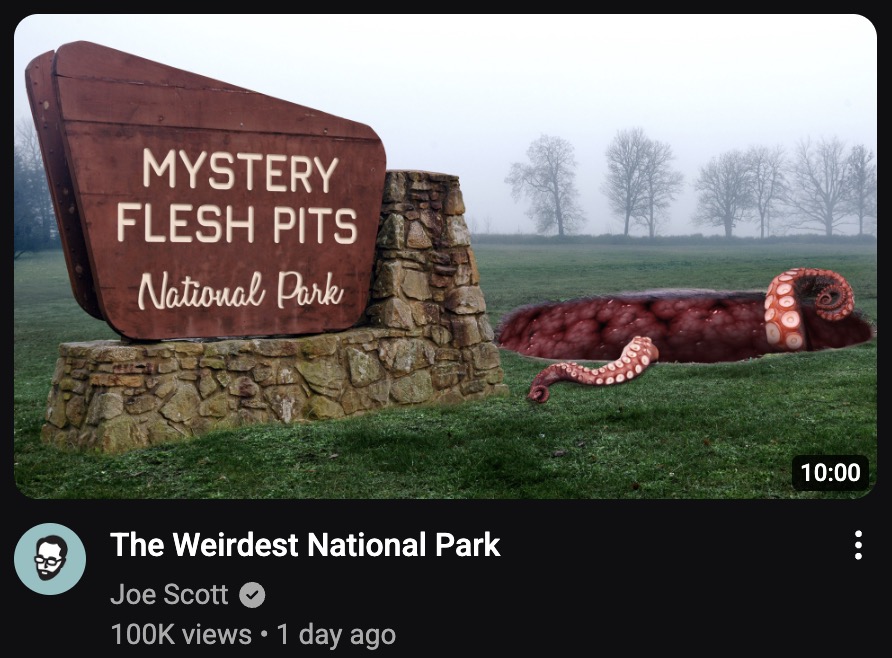Click the FLESH PITS text on the sign
The width and height of the screenshot is (892, 658).
[237, 224]
